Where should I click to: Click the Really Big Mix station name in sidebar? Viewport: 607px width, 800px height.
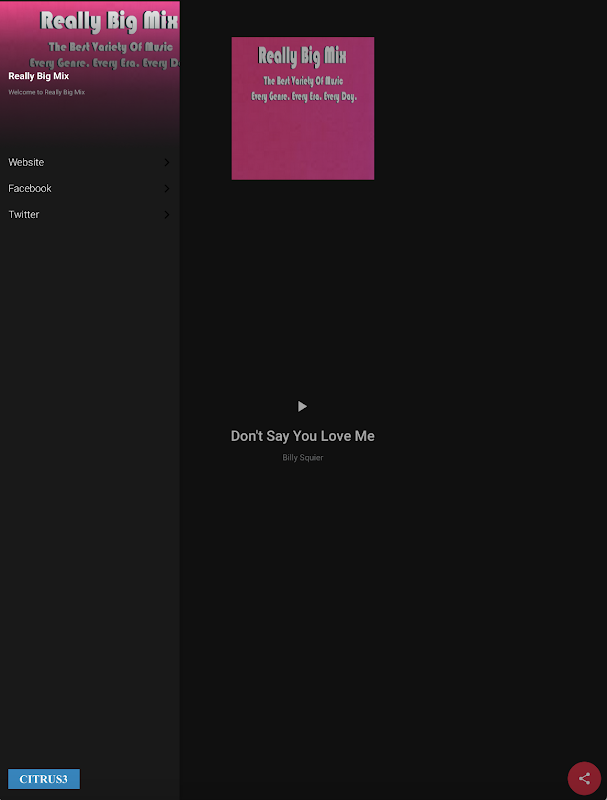39,76
